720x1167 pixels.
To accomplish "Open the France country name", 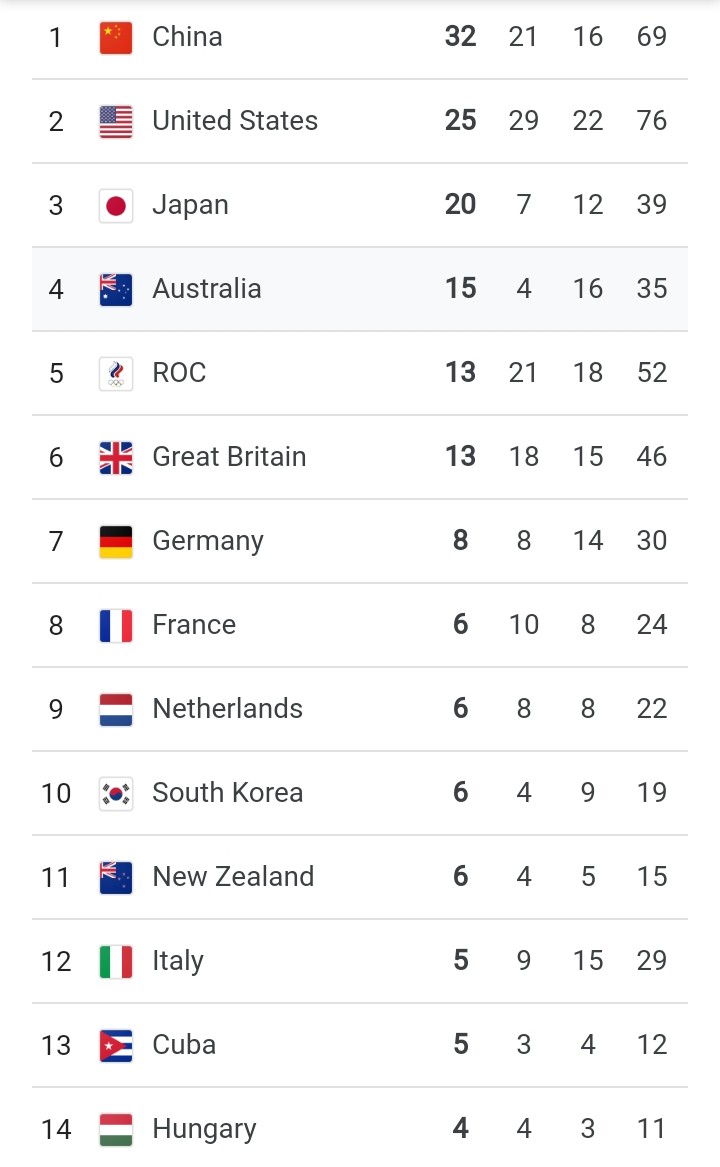I will pyautogui.click(x=194, y=625).
